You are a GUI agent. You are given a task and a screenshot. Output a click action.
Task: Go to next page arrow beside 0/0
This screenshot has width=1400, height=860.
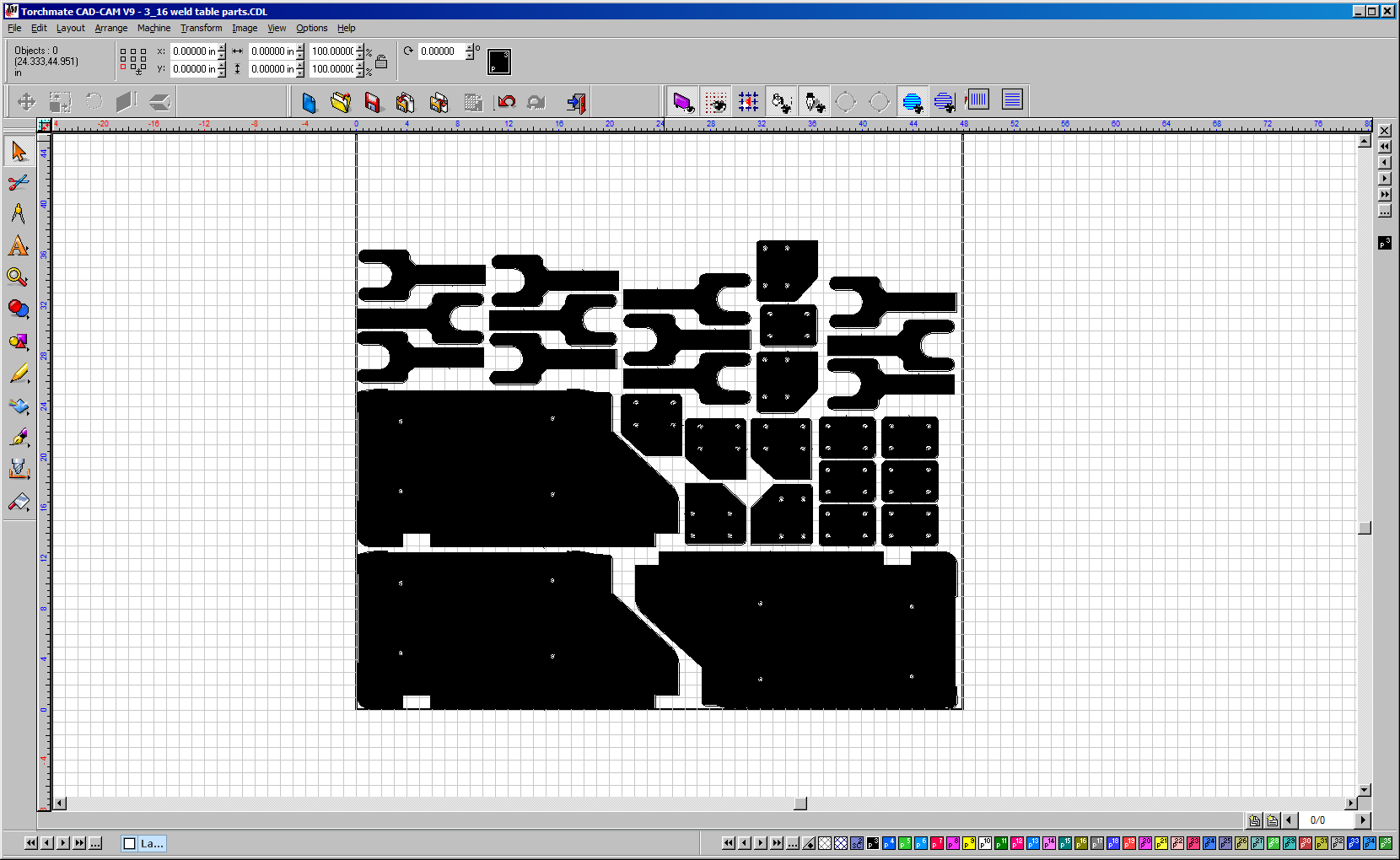click(x=1363, y=820)
